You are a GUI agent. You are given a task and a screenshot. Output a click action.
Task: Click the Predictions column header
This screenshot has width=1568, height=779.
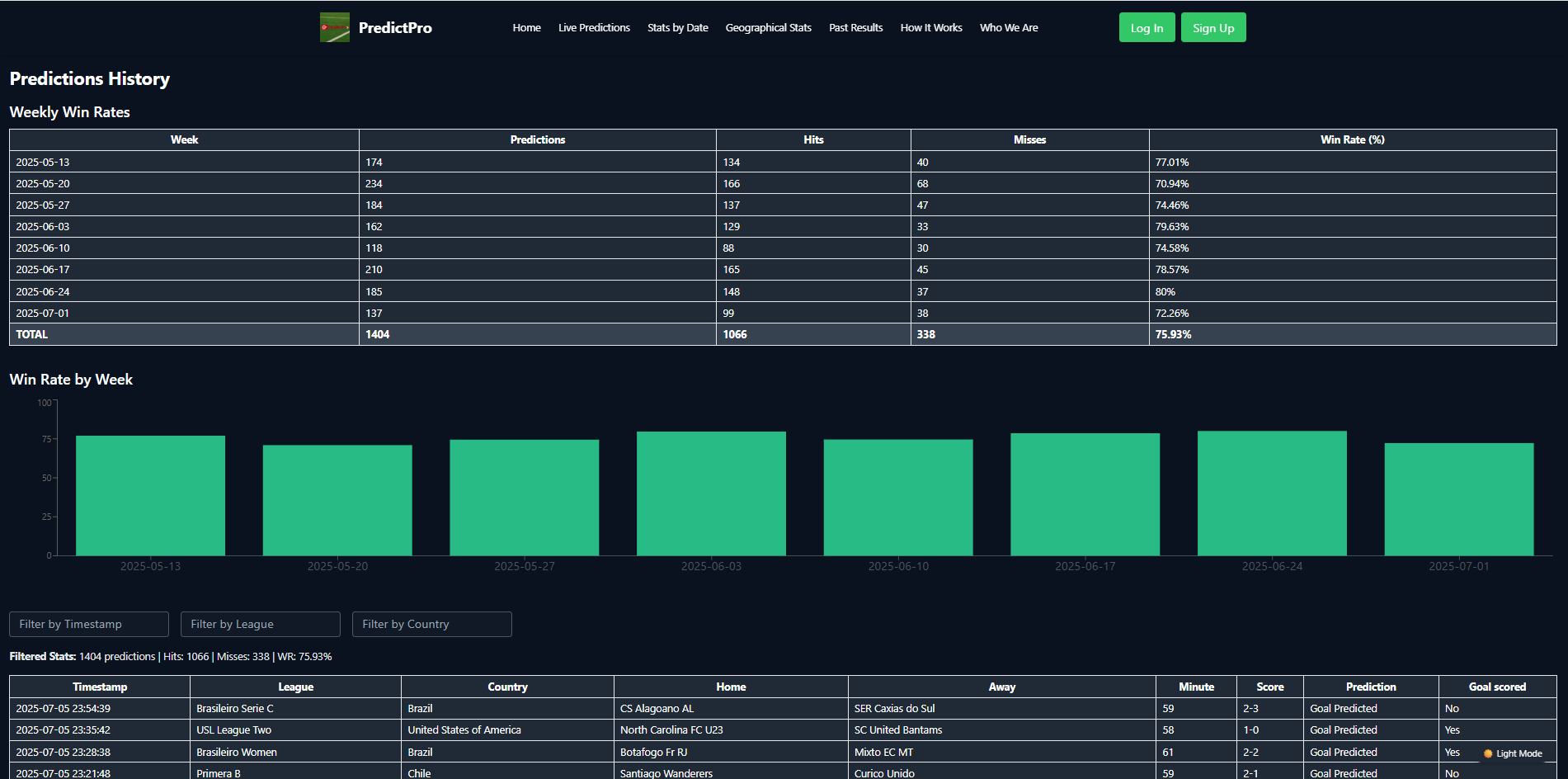click(538, 139)
